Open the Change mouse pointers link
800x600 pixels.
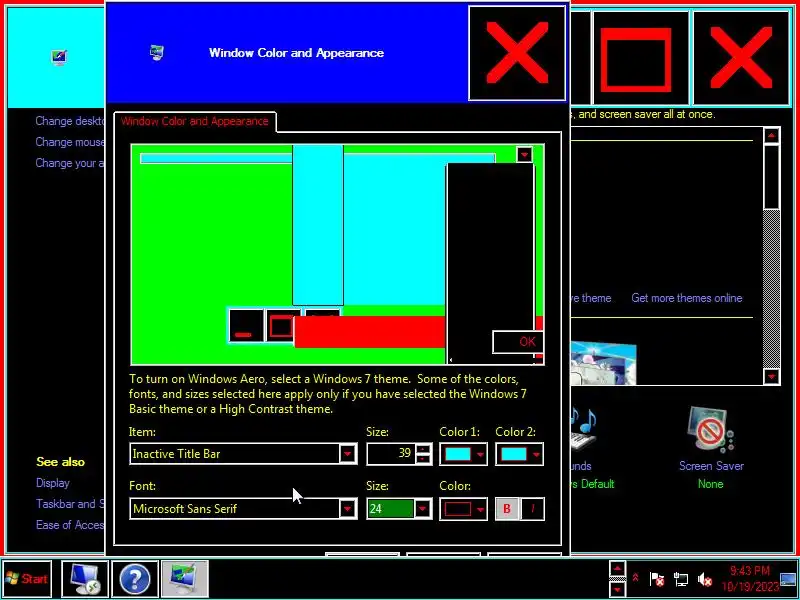click(x=70, y=142)
